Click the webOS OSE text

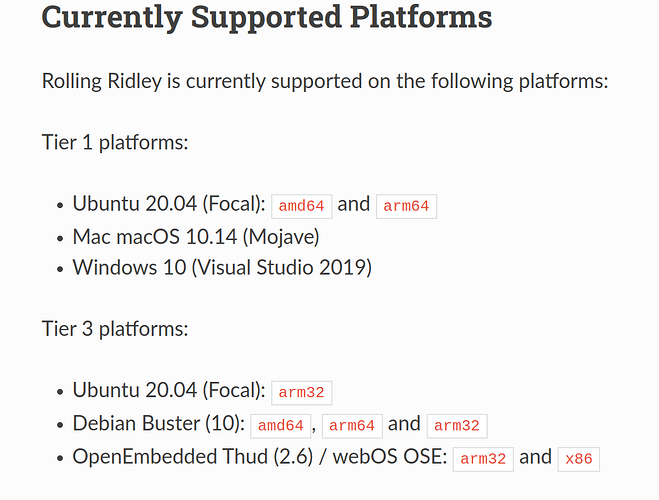[390, 457]
